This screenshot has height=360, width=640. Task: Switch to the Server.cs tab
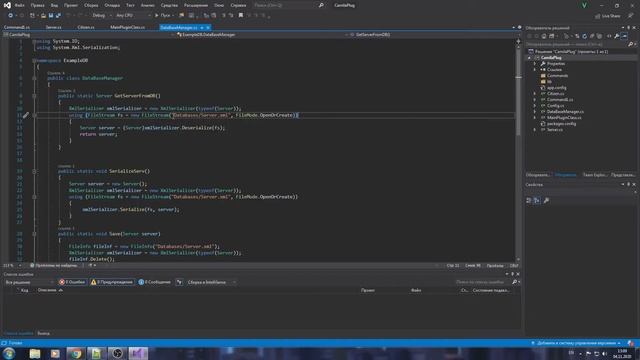pyautogui.click(x=53, y=27)
